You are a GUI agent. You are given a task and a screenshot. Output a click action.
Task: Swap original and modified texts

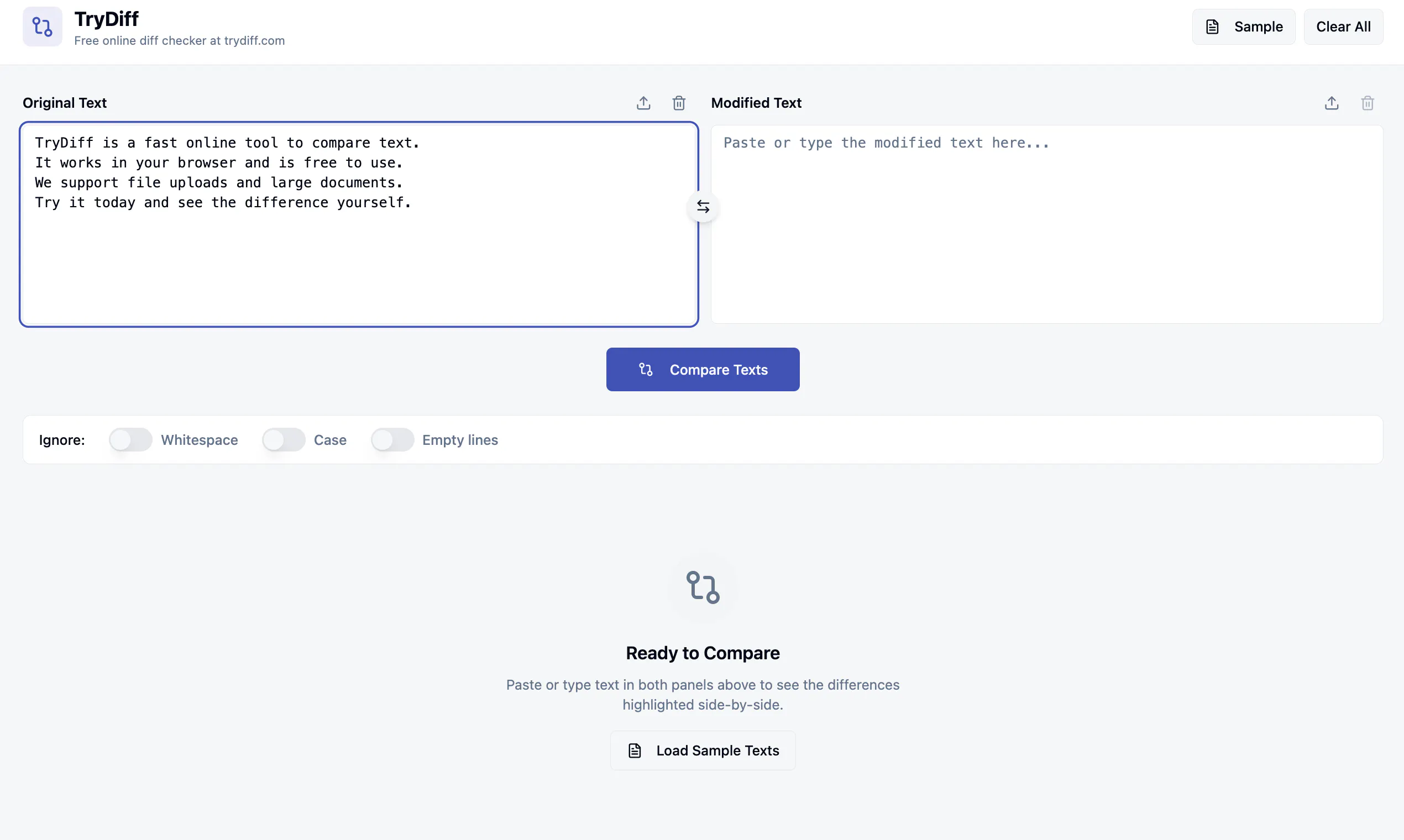point(703,207)
